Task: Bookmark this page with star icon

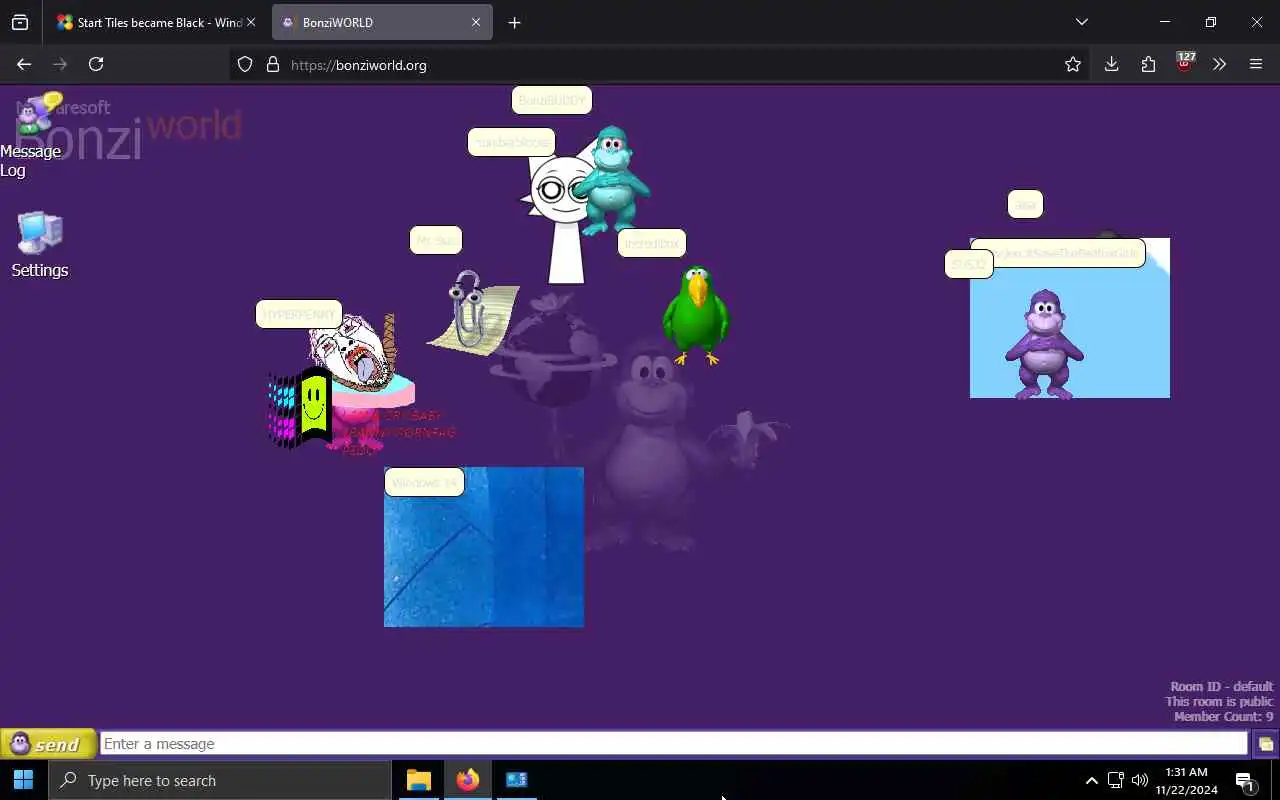Action: [x=1073, y=64]
